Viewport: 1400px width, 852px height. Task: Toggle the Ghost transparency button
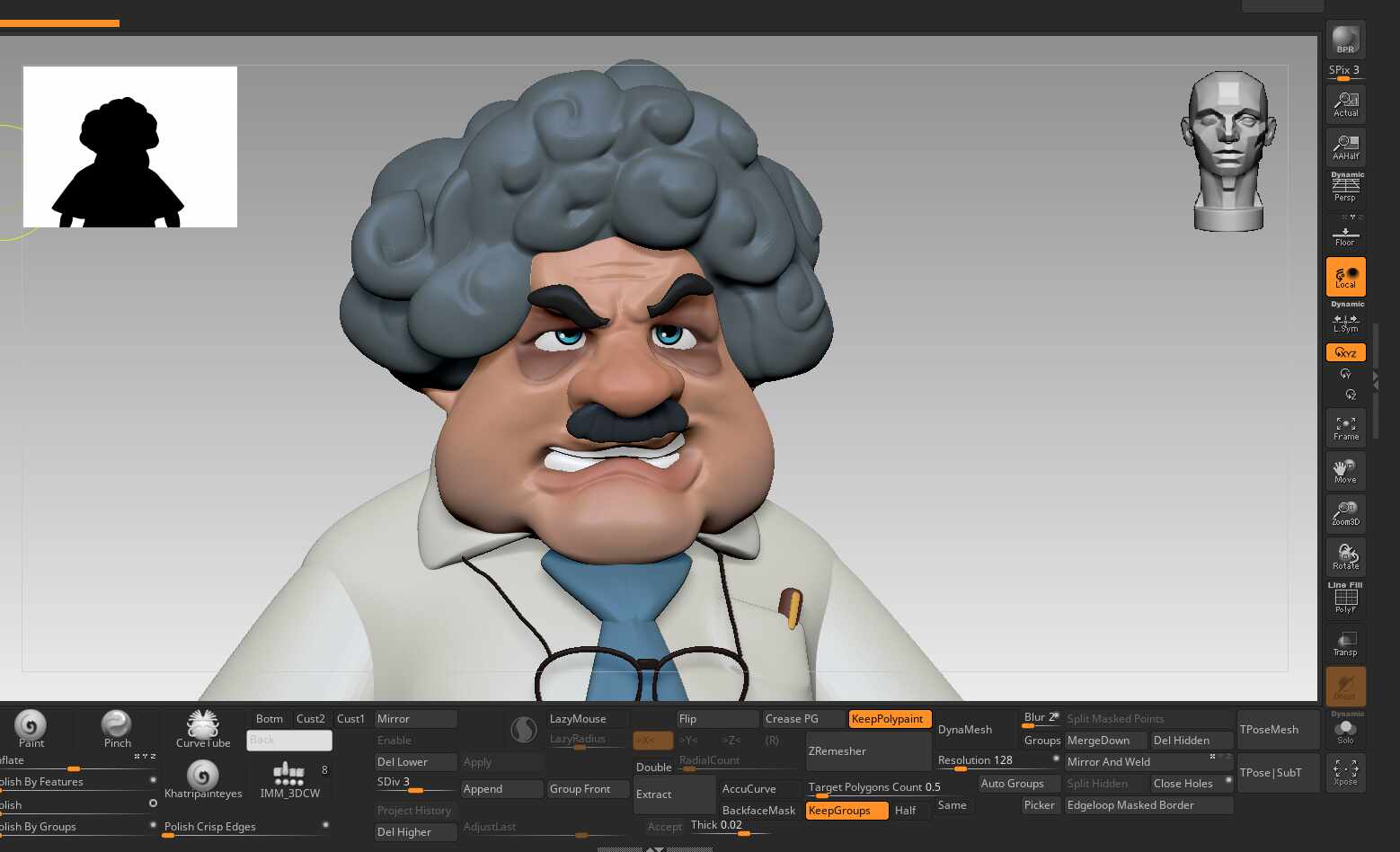[x=1345, y=686]
